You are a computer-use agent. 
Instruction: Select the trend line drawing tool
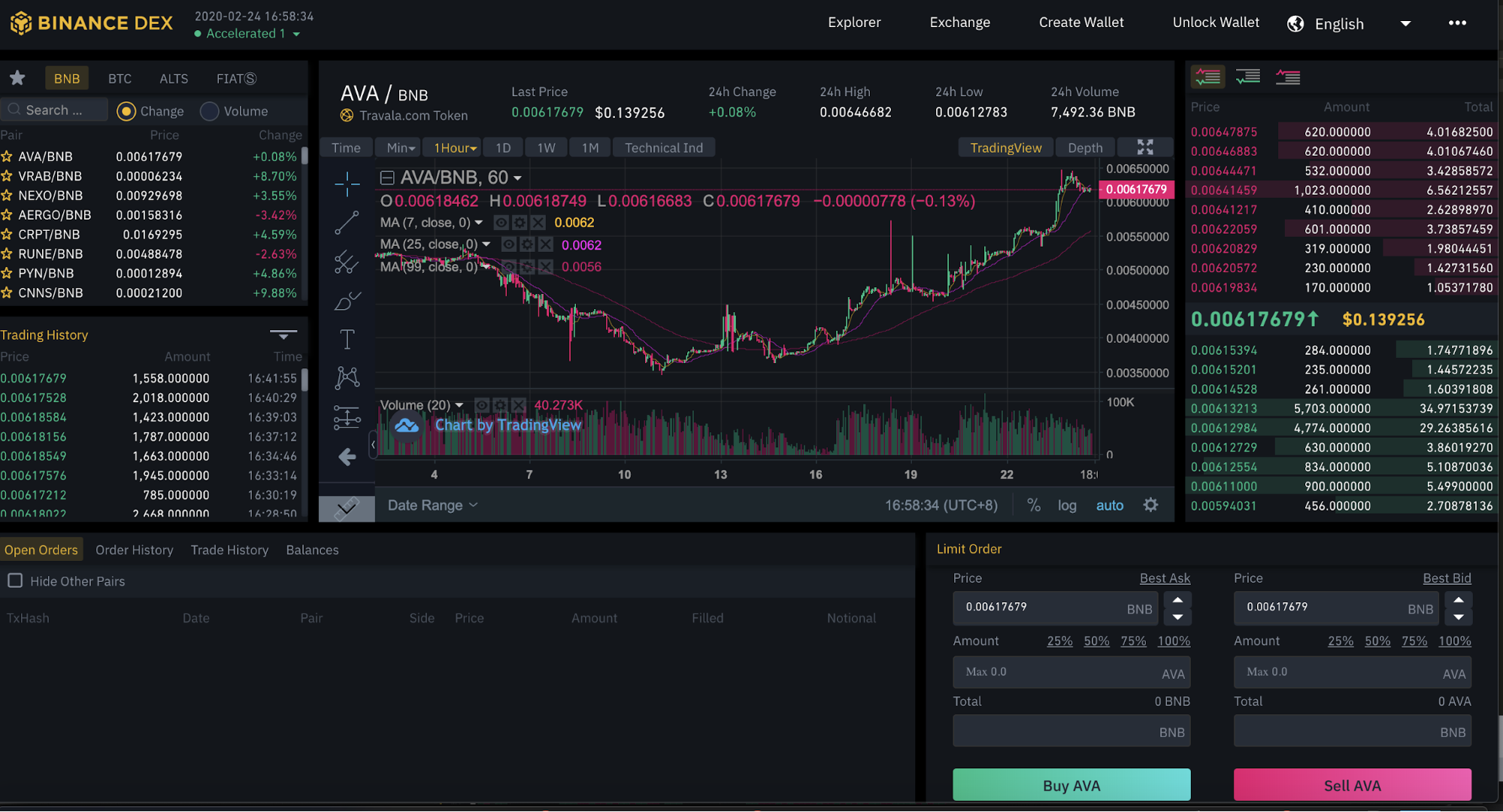(x=347, y=223)
